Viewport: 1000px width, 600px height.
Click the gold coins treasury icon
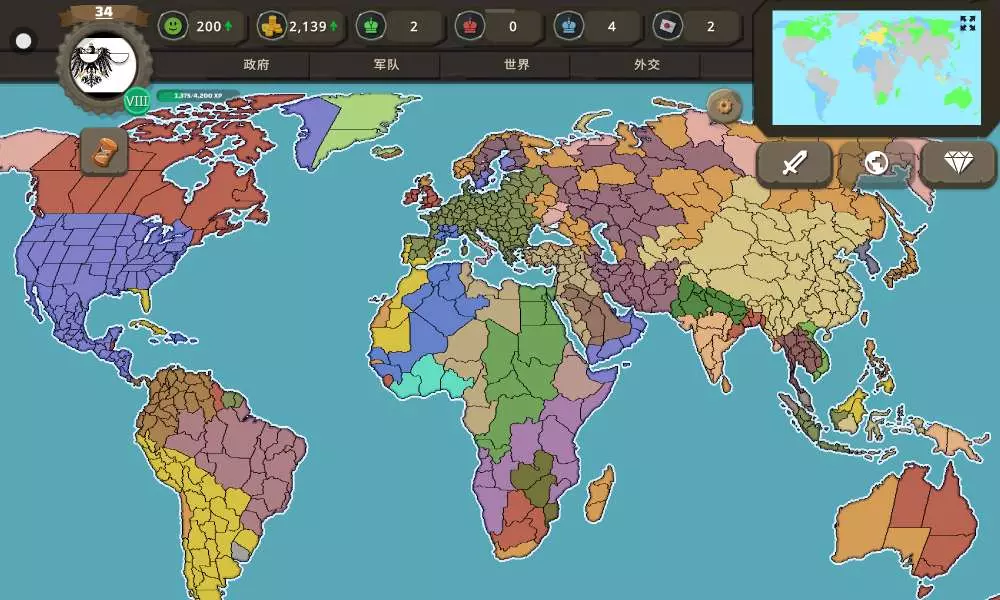coord(271,27)
